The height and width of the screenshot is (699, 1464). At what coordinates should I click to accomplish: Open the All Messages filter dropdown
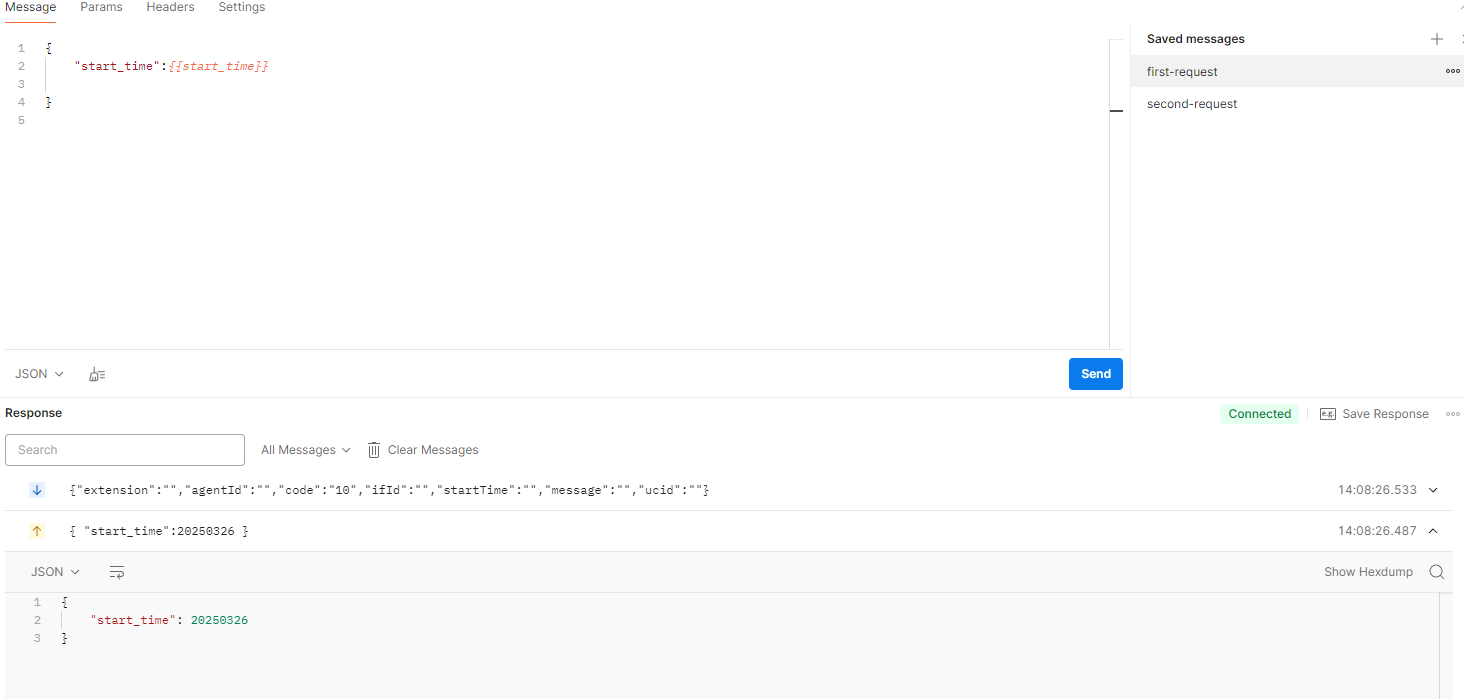(306, 450)
